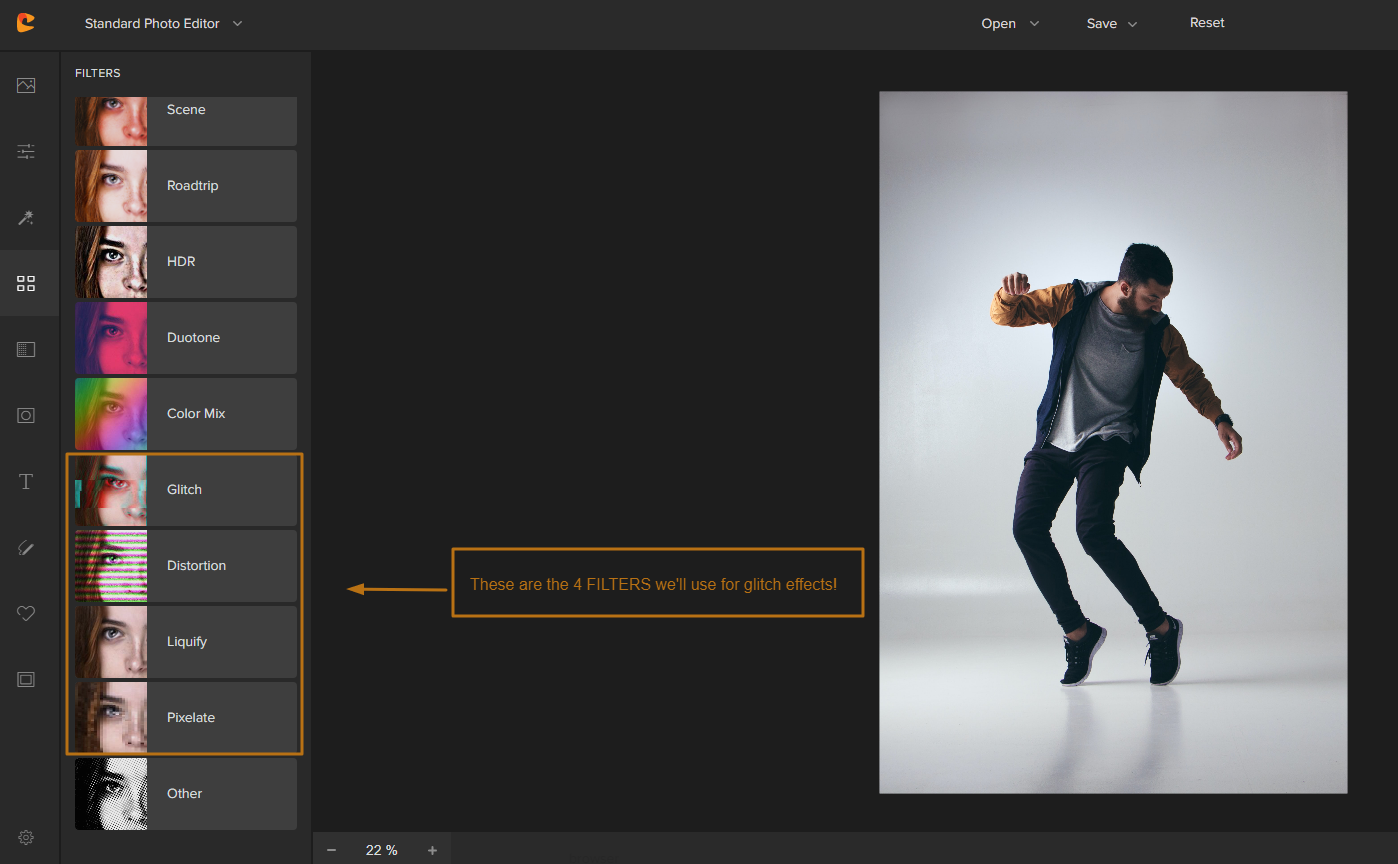
Task: Select the Text tool icon
Action: tap(26, 482)
